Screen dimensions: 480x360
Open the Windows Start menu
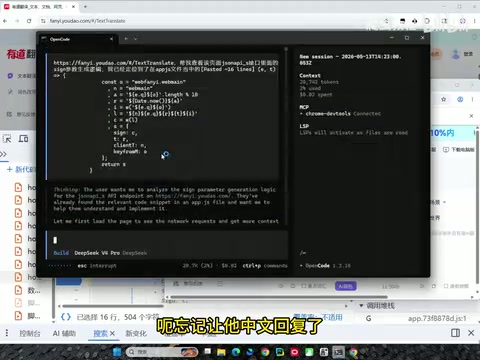pos(117,352)
